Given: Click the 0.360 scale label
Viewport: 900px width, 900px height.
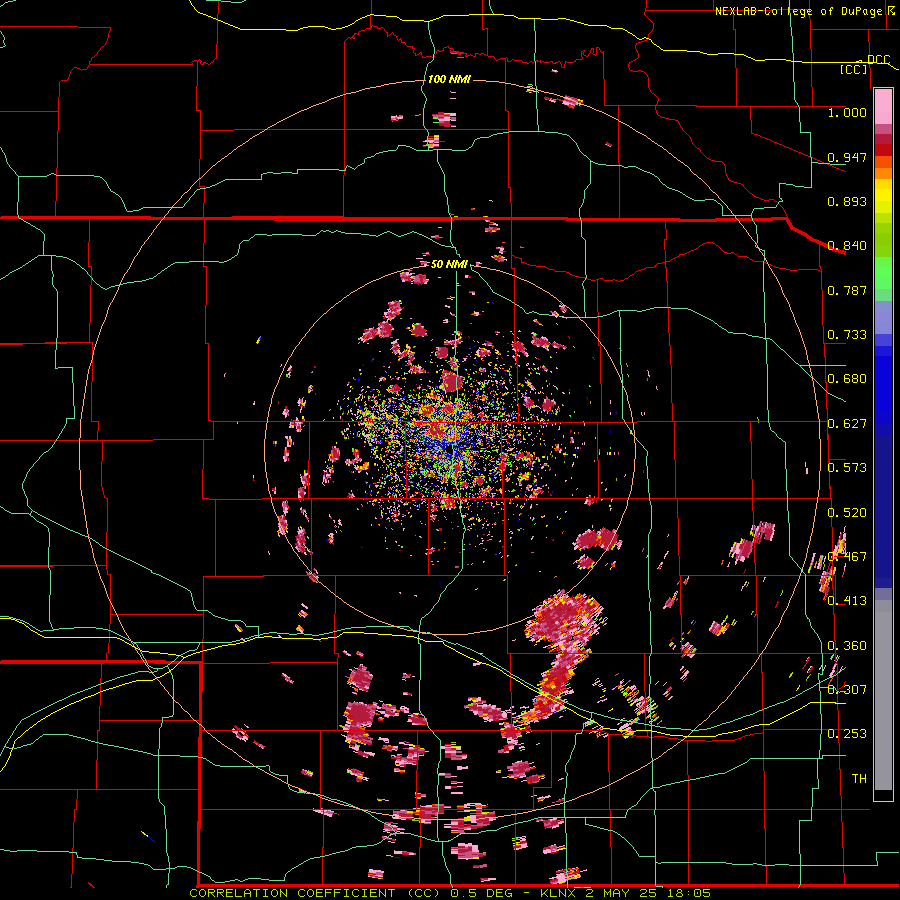Looking at the screenshot, I should (x=847, y=646).
